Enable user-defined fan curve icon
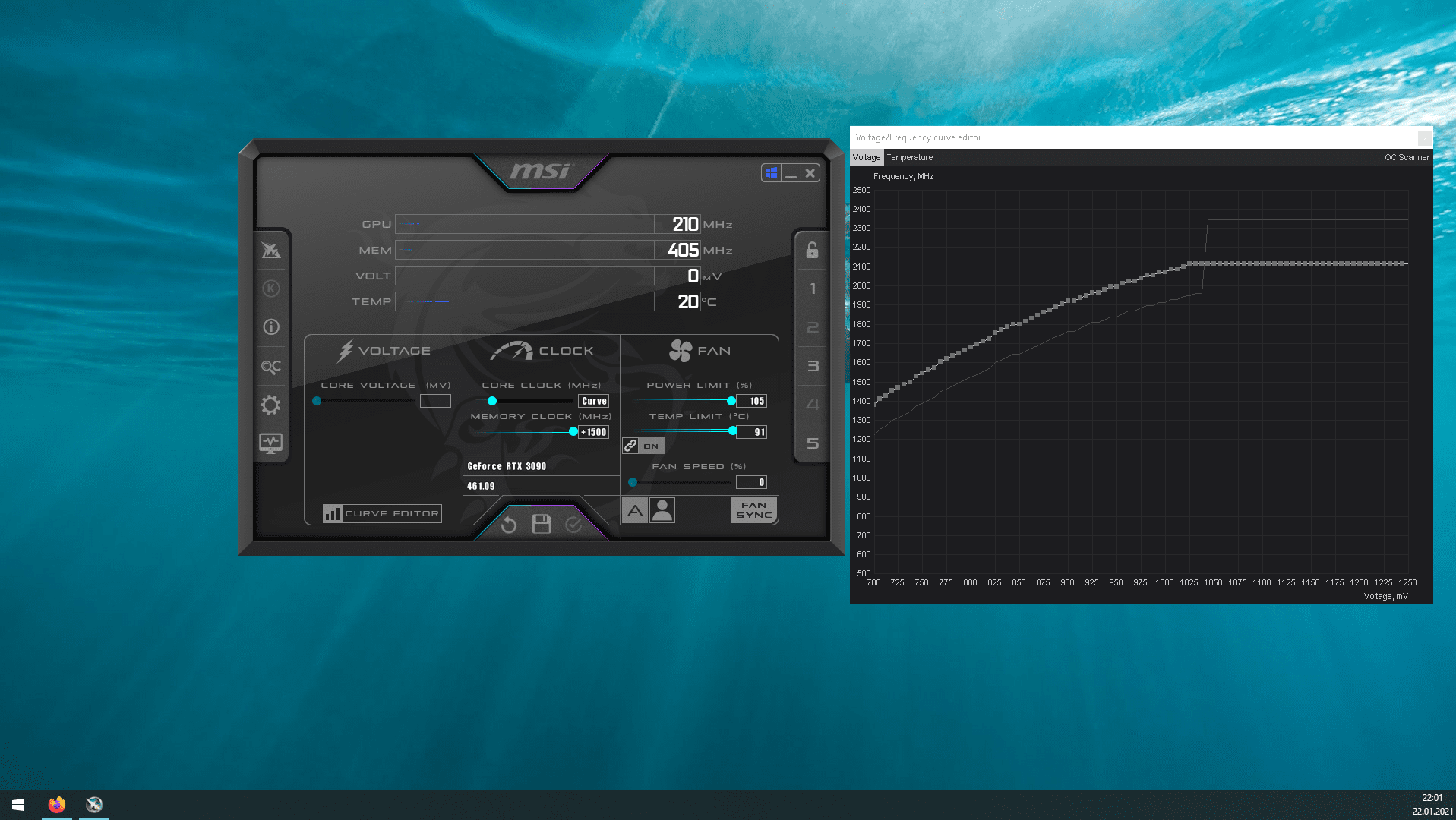This screenshot has width=1456, height=820. 662,510
